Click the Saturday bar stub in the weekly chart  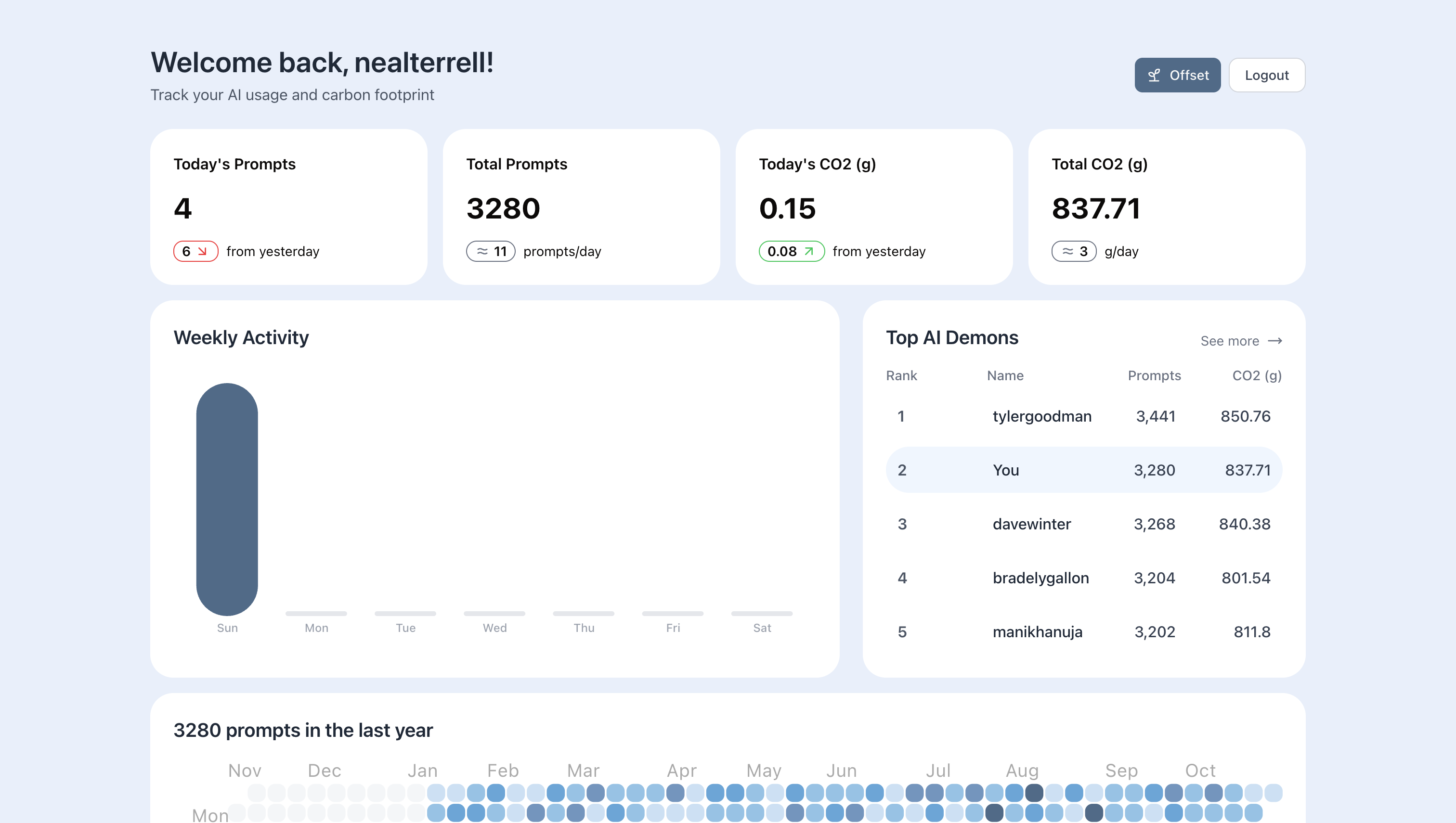(x=762, y=613)
